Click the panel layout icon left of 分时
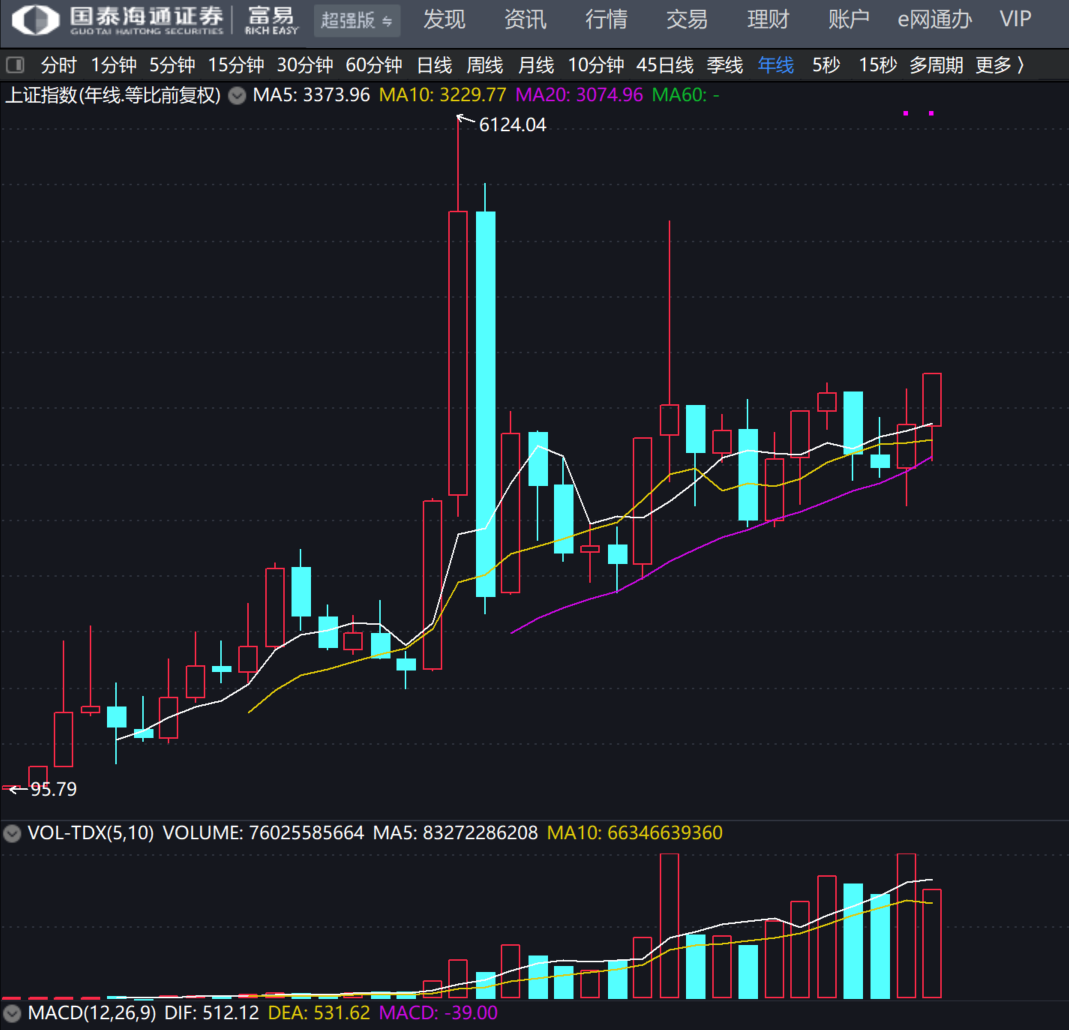 [x=15, y=66]
